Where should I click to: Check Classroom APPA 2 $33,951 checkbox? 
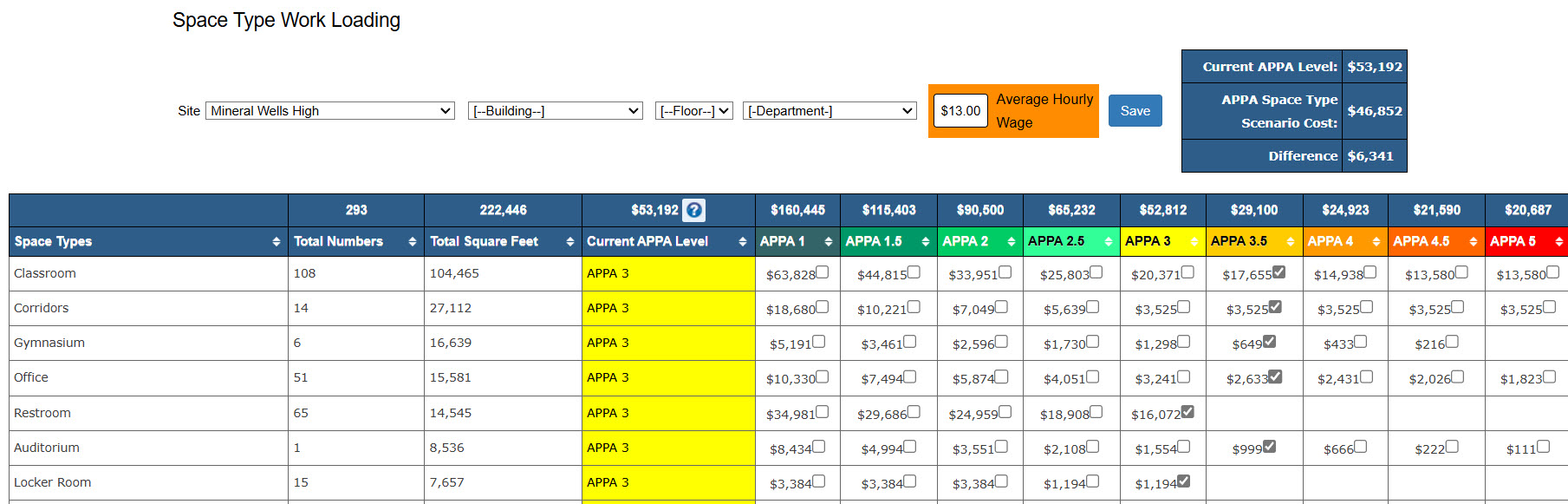point(1005,272)
